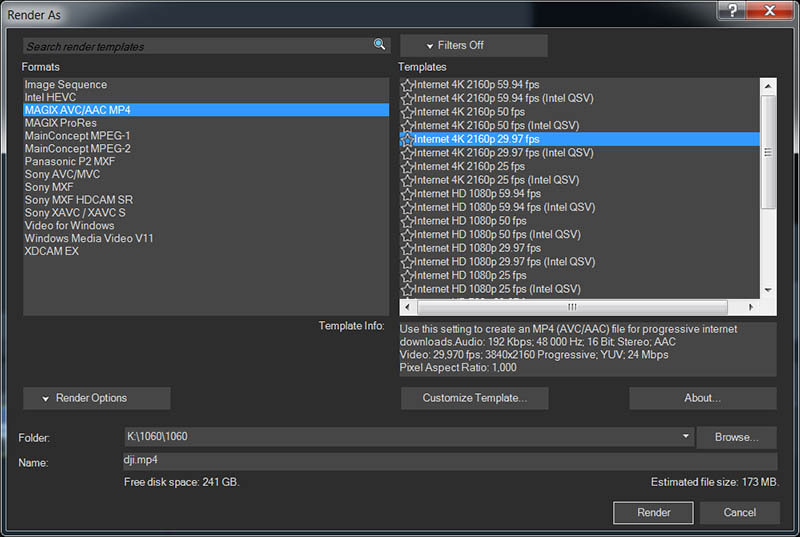Click Customize Template button
The image size is (800, 537).
[474, 398]
